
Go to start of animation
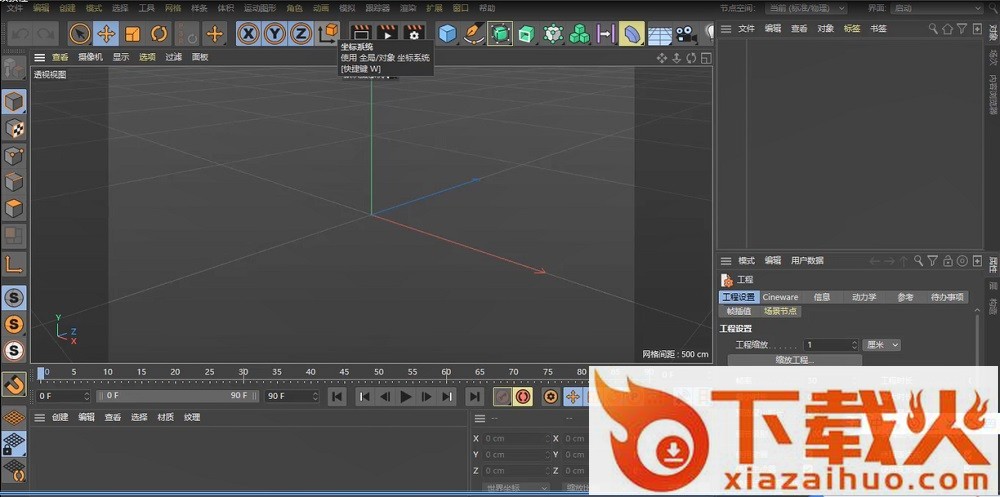pyautogui.click(x=337, y=397)
